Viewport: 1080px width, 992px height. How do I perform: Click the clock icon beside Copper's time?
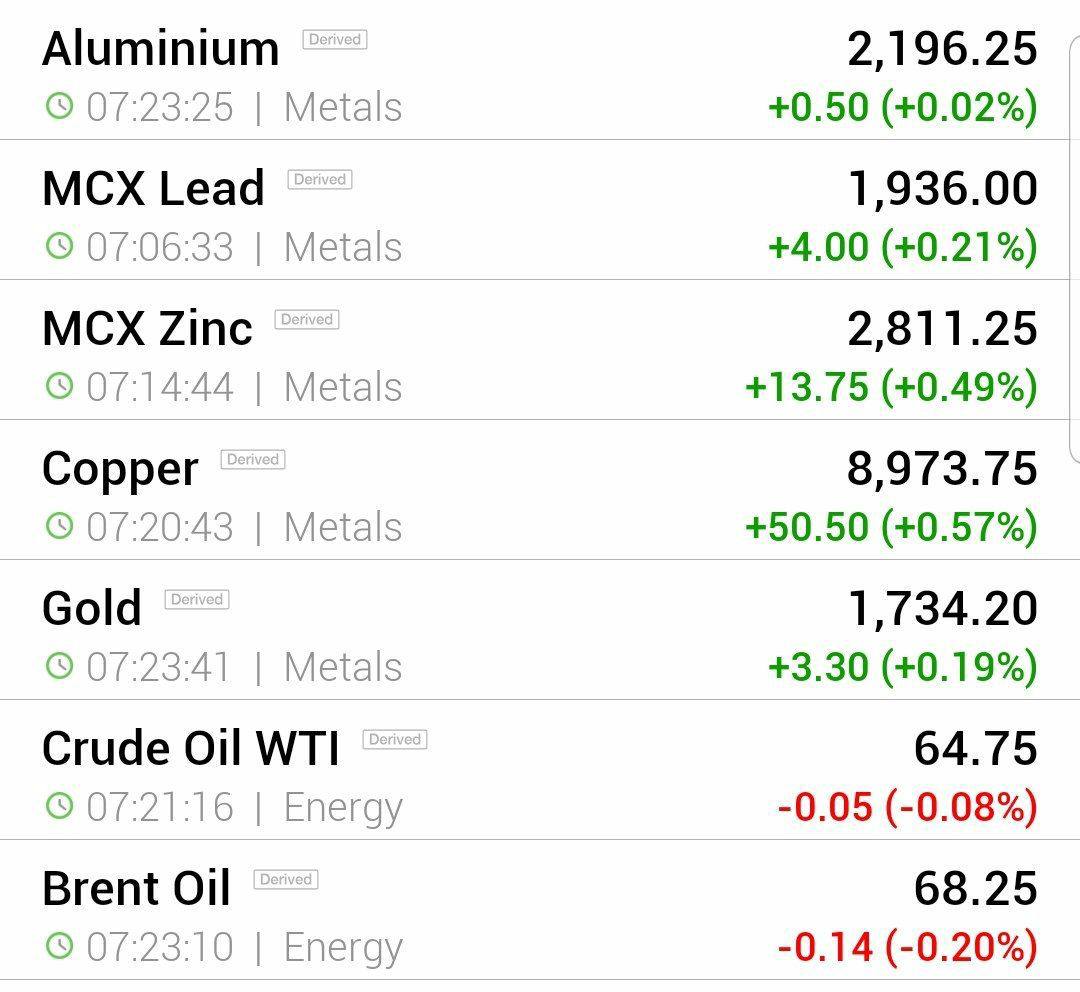coord(59,525)
